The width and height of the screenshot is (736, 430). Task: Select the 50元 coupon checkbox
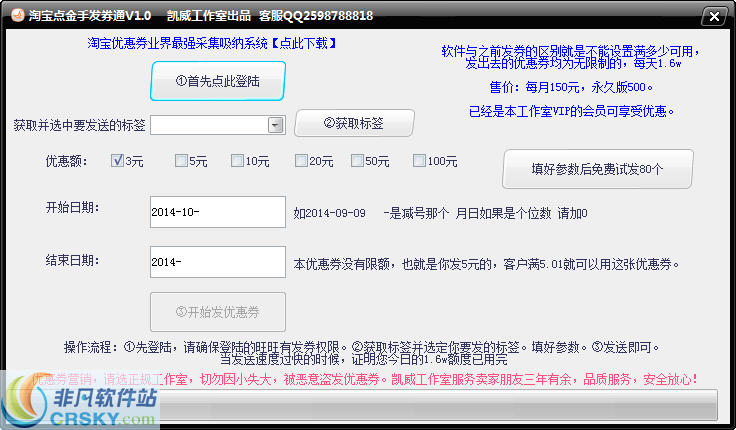point(357,161)
